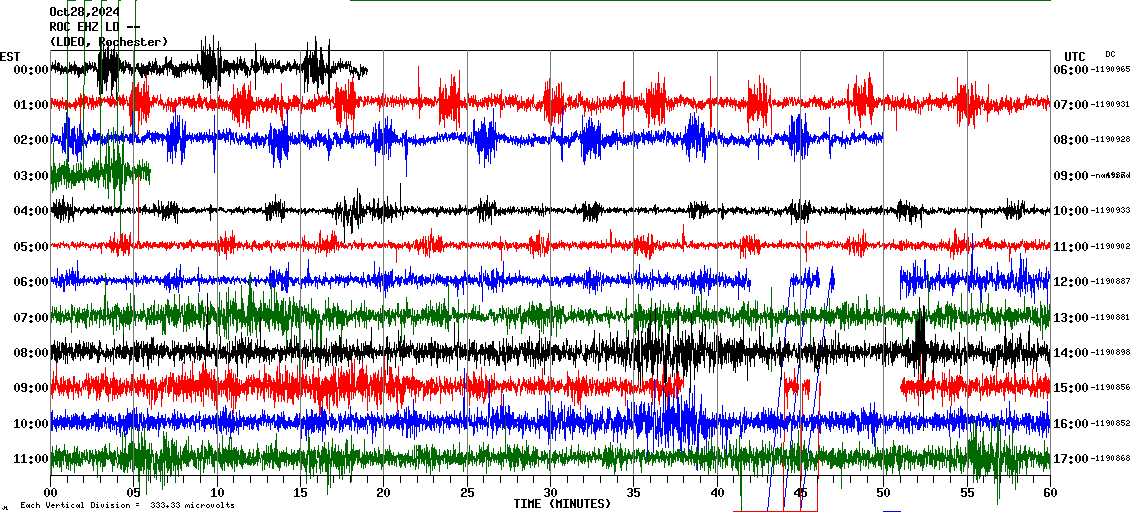
Task: Click the 12:00 UTC row label
Action: click(x=1070, y=282)
